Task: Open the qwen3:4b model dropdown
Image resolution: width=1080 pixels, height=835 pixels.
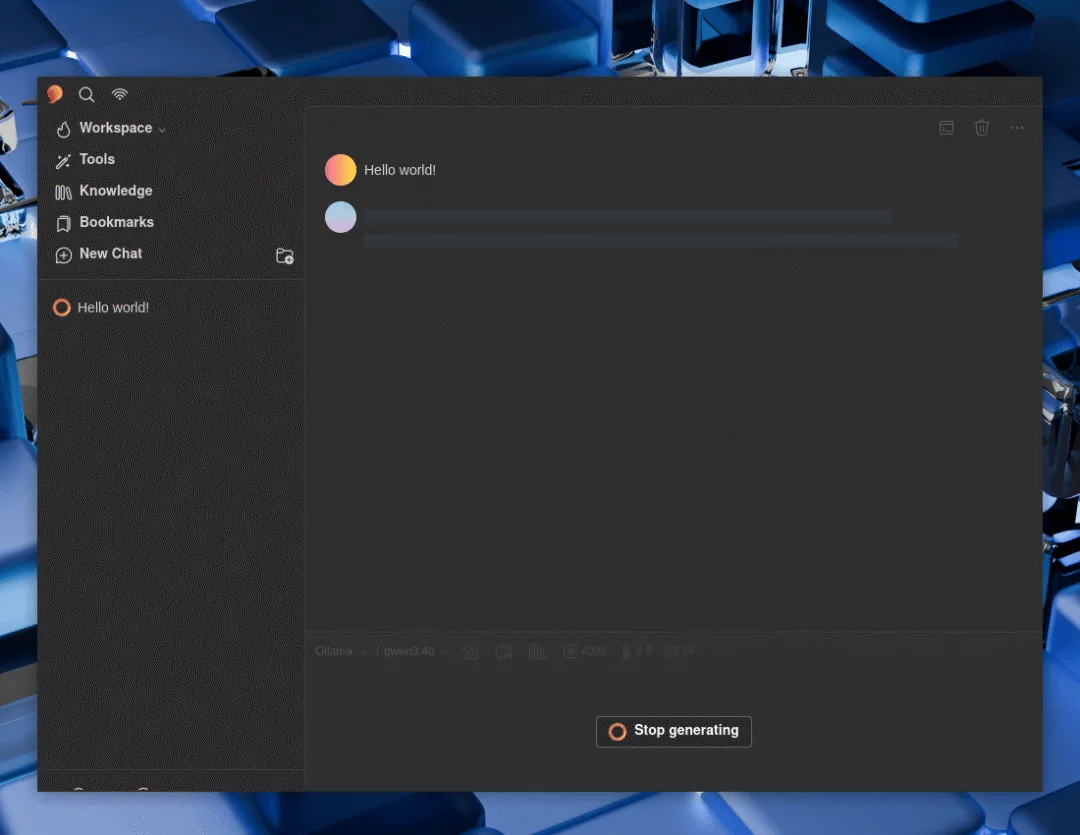Action: (415, 651)
